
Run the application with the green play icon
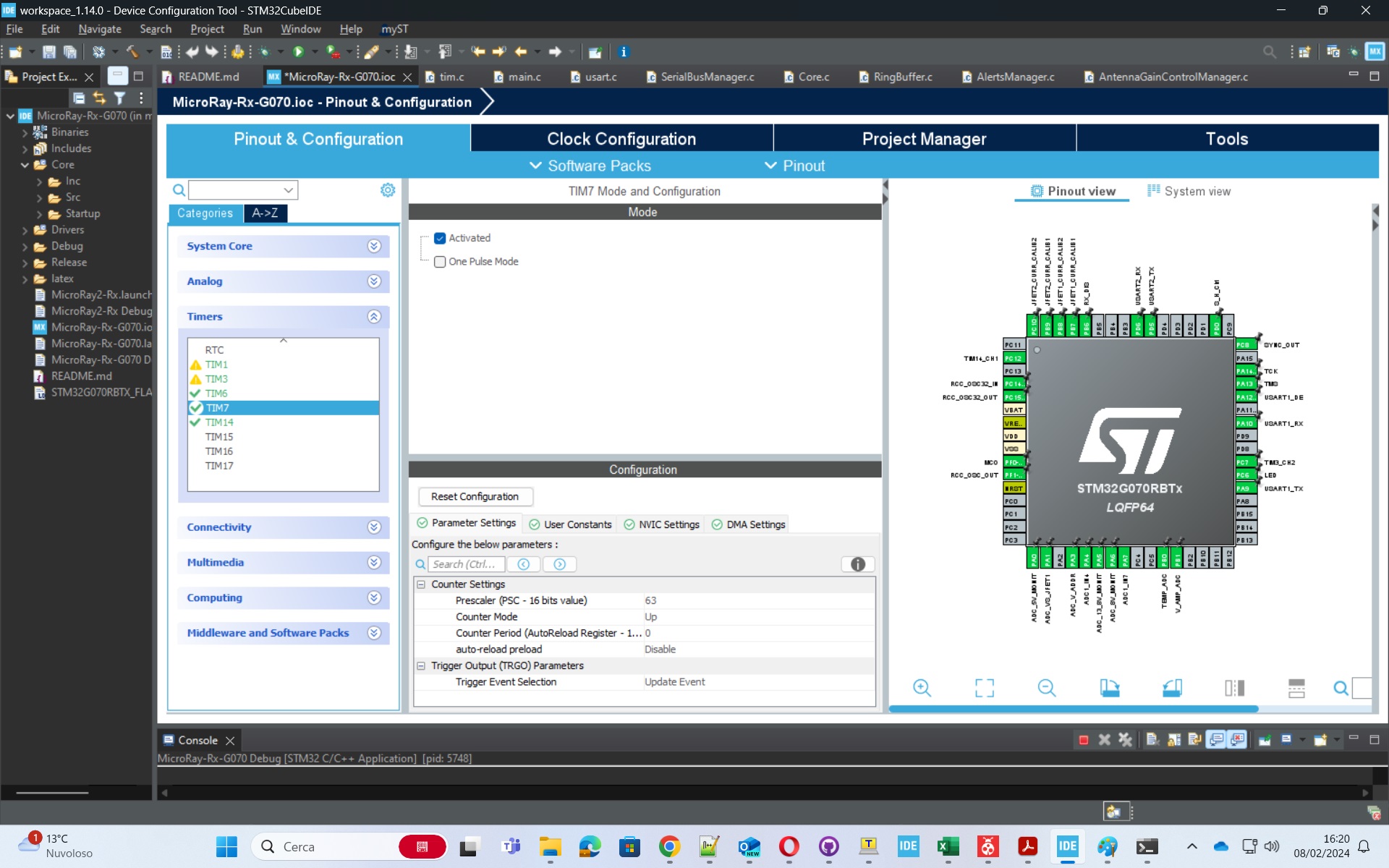301,51
